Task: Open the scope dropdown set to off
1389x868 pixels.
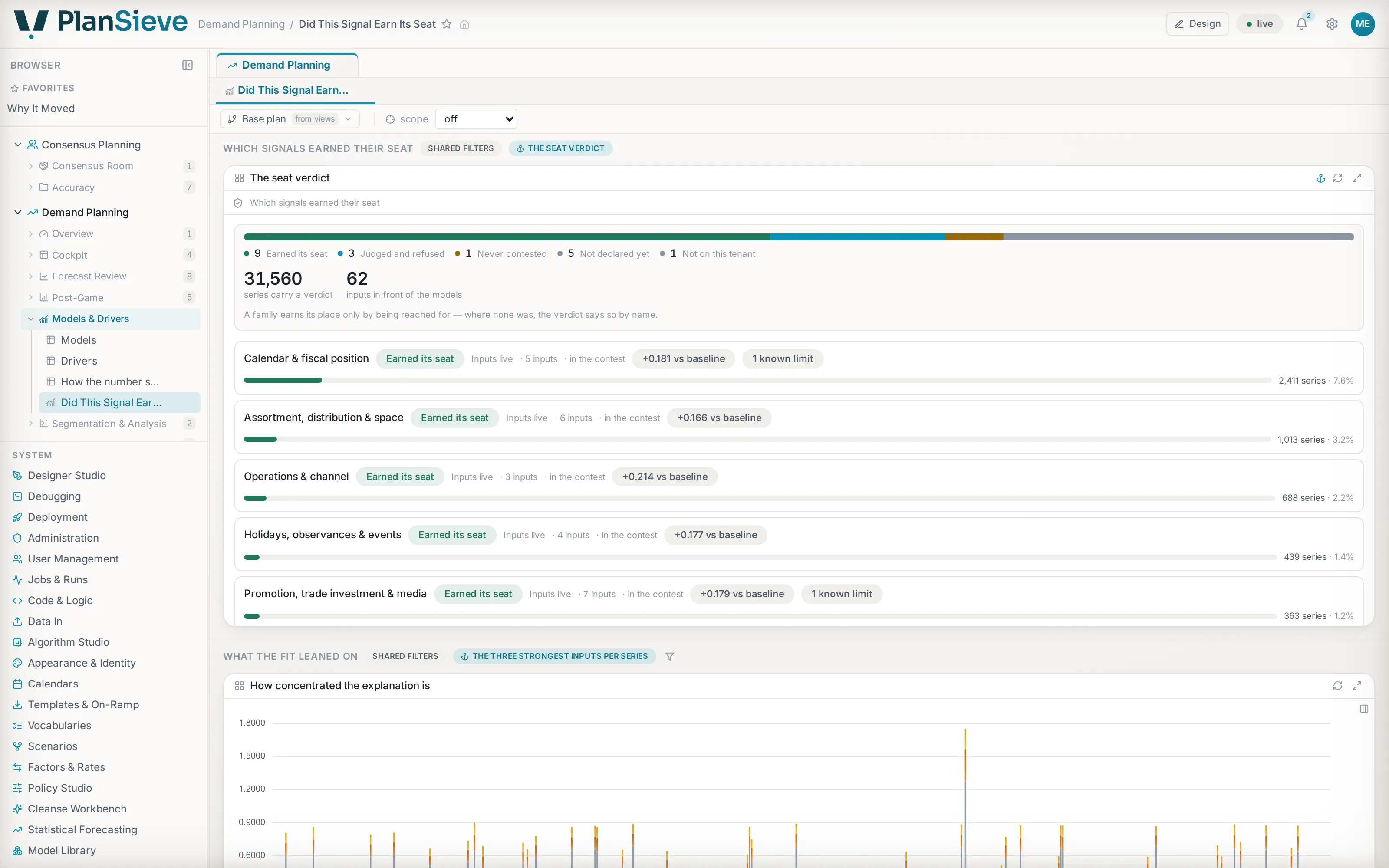Action: pyautogui.click(x=476, y=119)
